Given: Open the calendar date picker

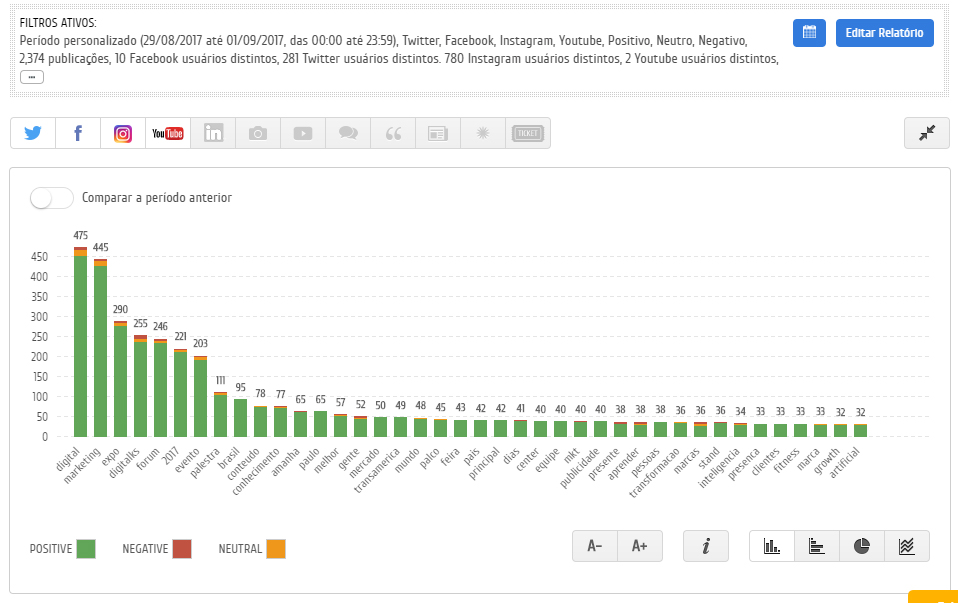Looking at the screenshot, I should (x=809, y=33).
